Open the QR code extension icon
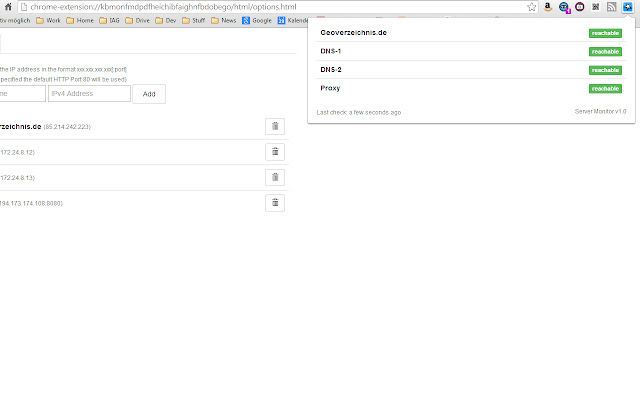The height and width of the screenshot is (400, 640). pos(596,7)
